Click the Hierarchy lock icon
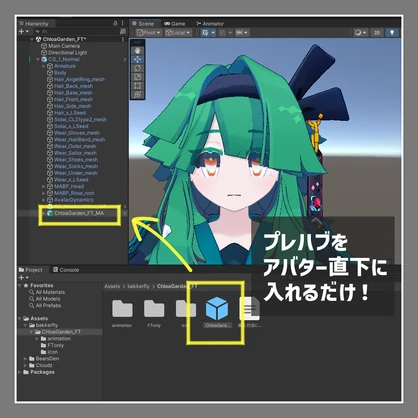 [115, 23]
